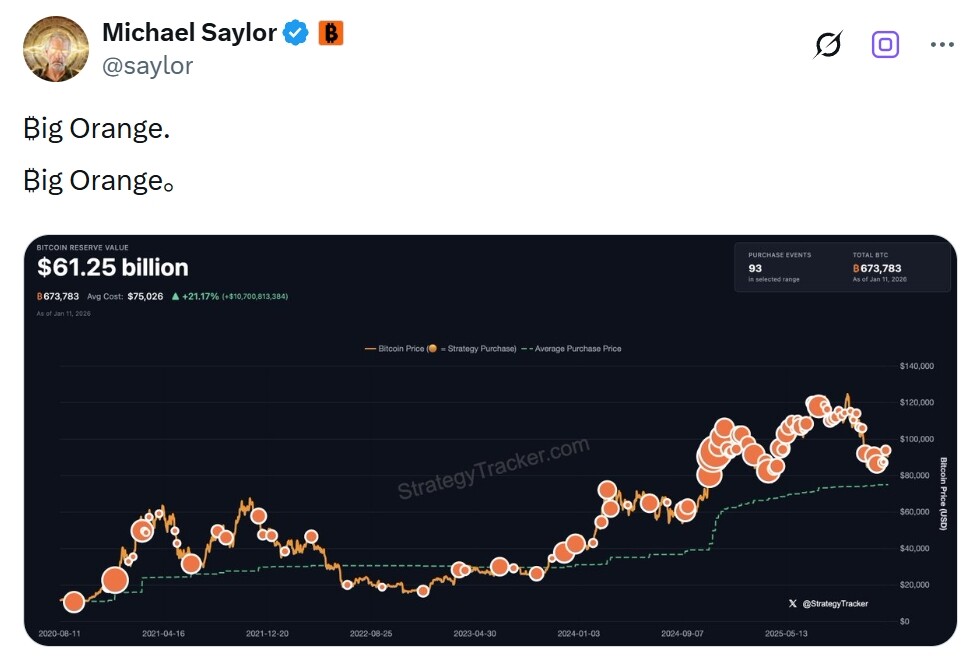Open the three-dot more options menu
The image size is (972, 660).
pyautogui.click(x=942, y=45)
